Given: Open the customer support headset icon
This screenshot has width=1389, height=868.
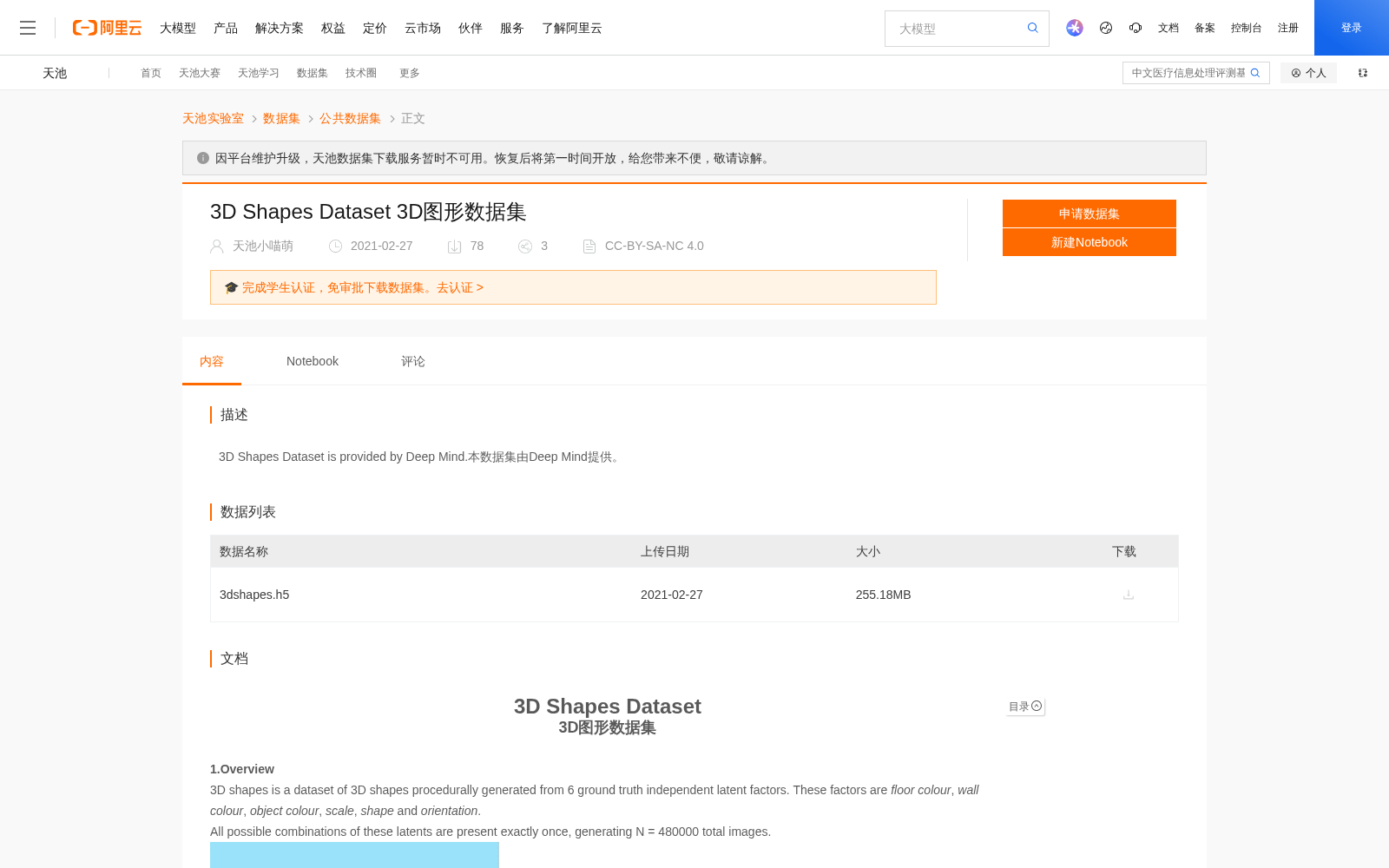Looking at the screenshot, I should 1136,28.
